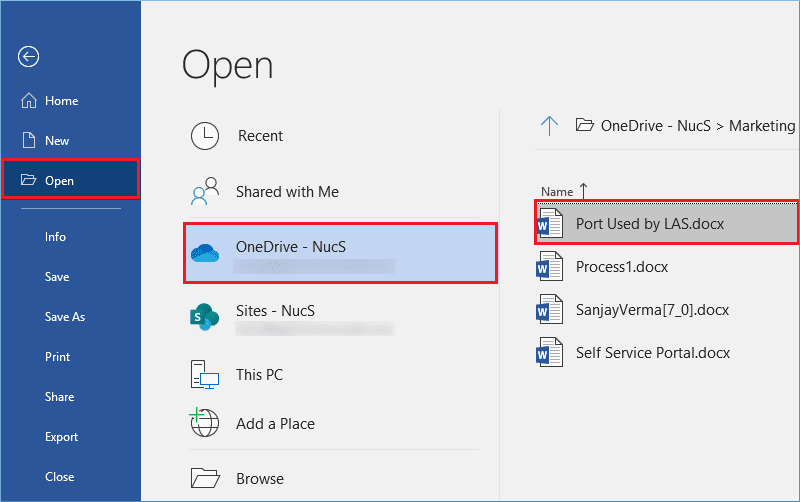This screenshot has height=502, width=800.
Task: Select the Recent location label
Action: [260, 136]
